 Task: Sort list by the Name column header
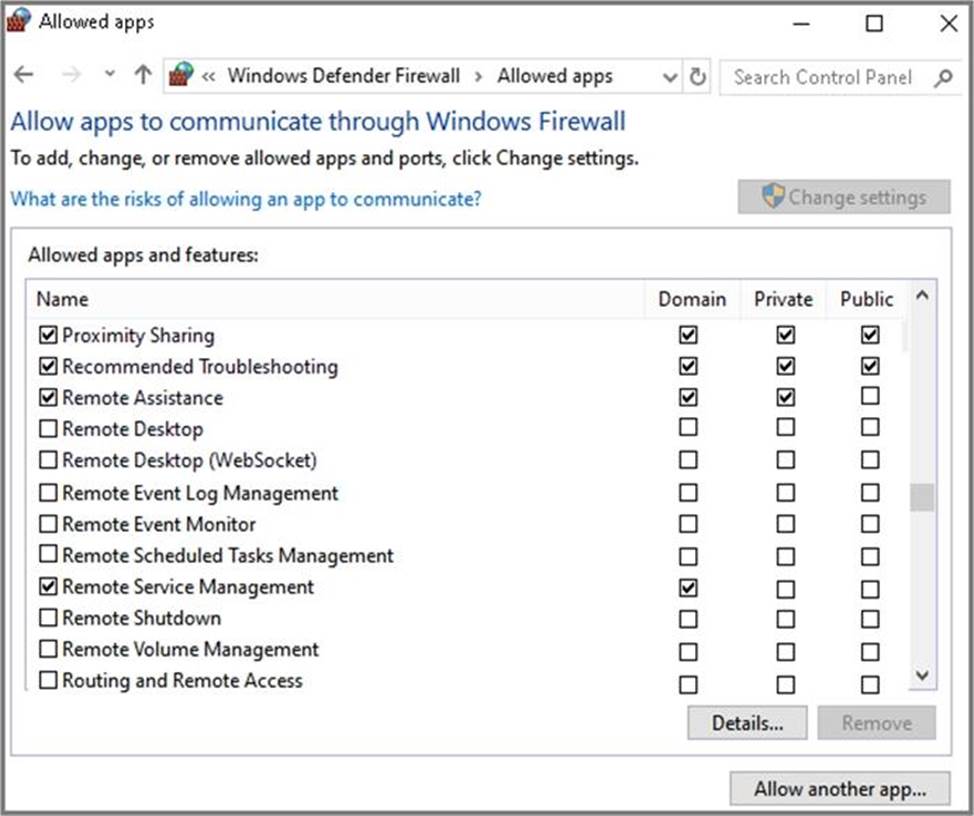click(x=62, y=299)
